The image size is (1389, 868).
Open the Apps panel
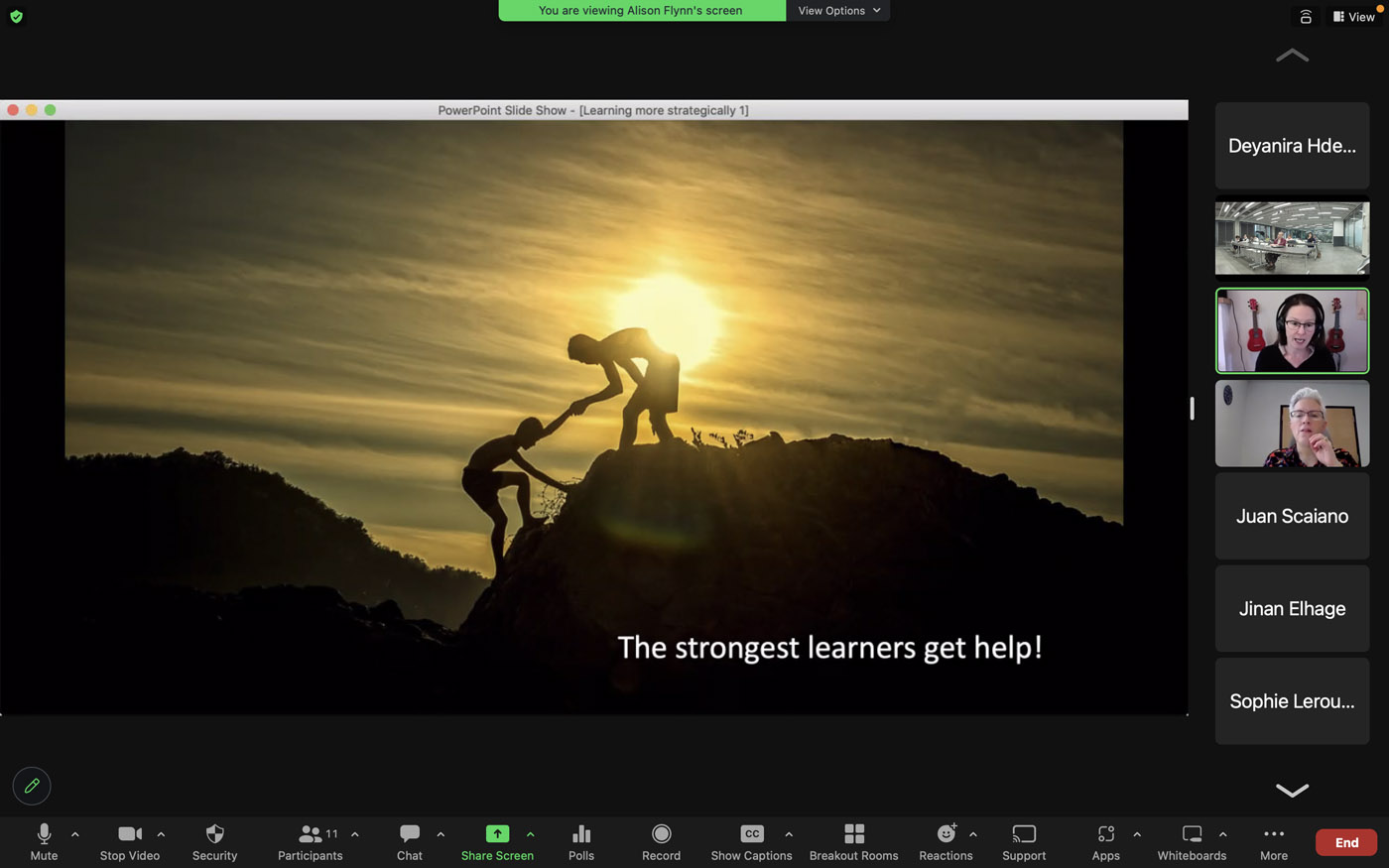1105,841
